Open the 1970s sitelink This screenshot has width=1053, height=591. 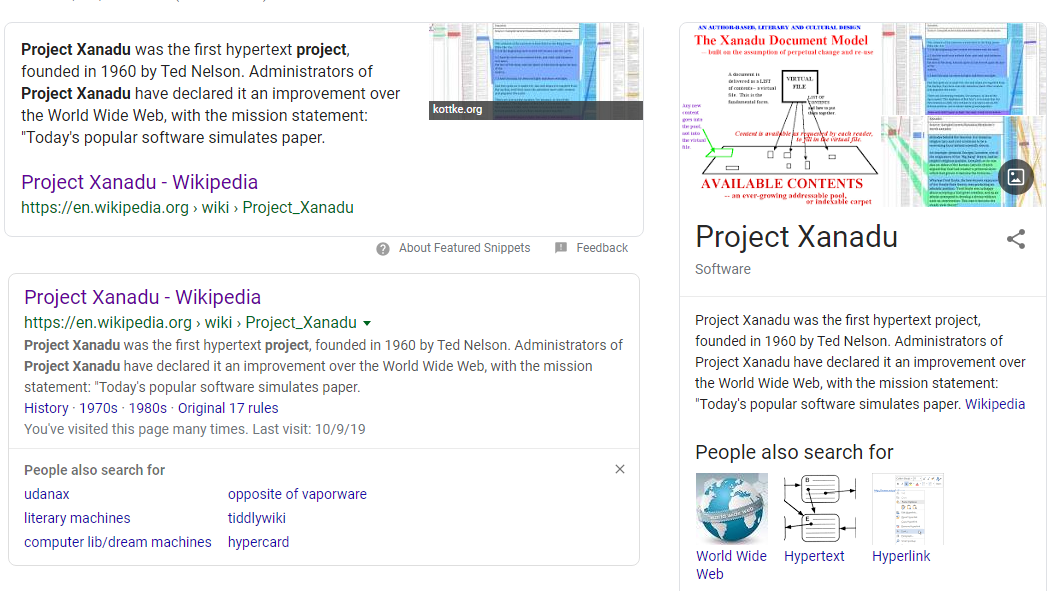coord(98,408)
